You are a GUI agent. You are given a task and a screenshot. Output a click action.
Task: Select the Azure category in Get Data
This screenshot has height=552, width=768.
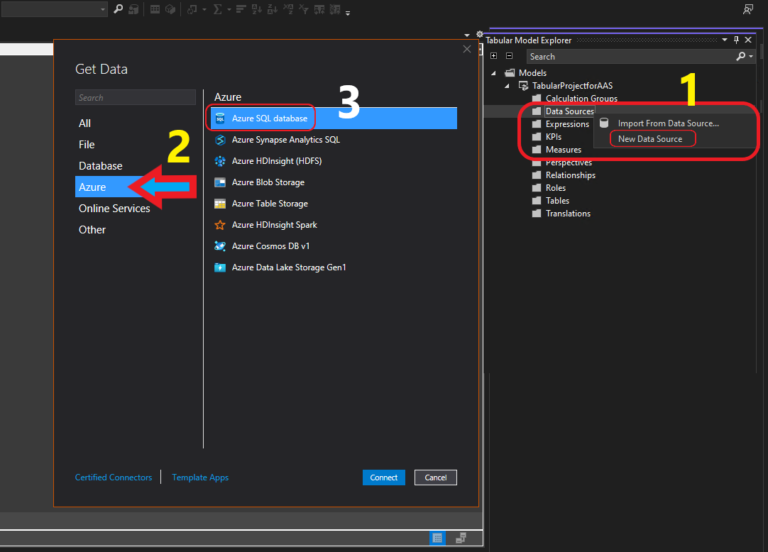coord(92,187)
